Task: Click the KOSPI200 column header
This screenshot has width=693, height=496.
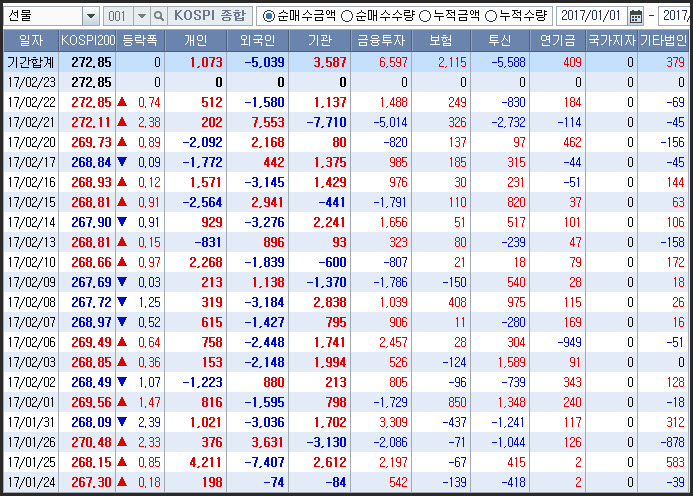Action: [x=88, y=41]
